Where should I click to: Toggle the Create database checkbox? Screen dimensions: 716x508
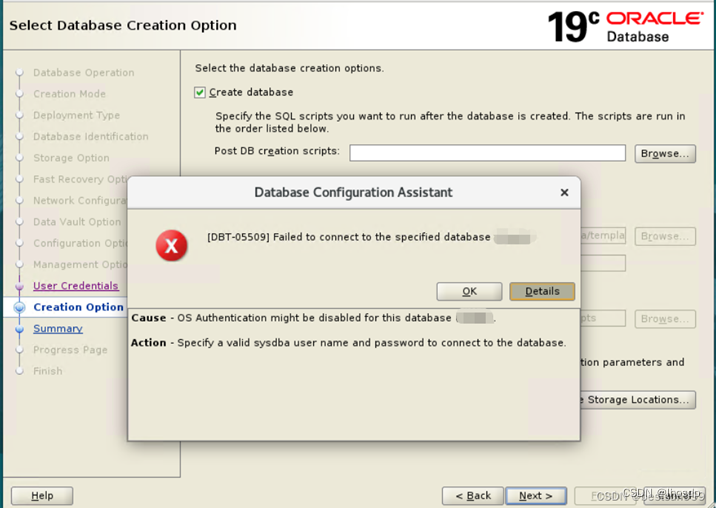point(200,93)
